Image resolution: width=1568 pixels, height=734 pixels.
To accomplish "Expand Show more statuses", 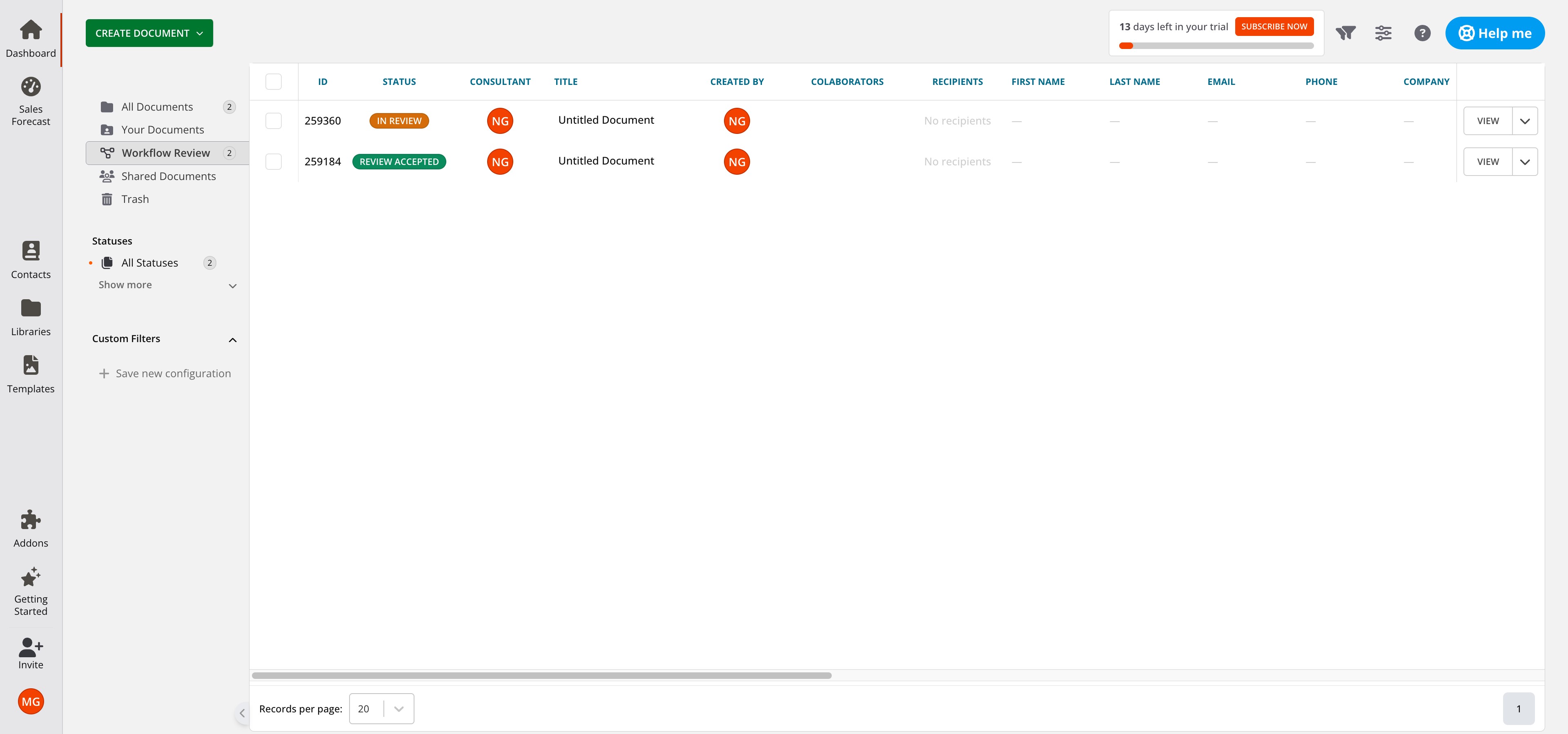I will point(167,285).
